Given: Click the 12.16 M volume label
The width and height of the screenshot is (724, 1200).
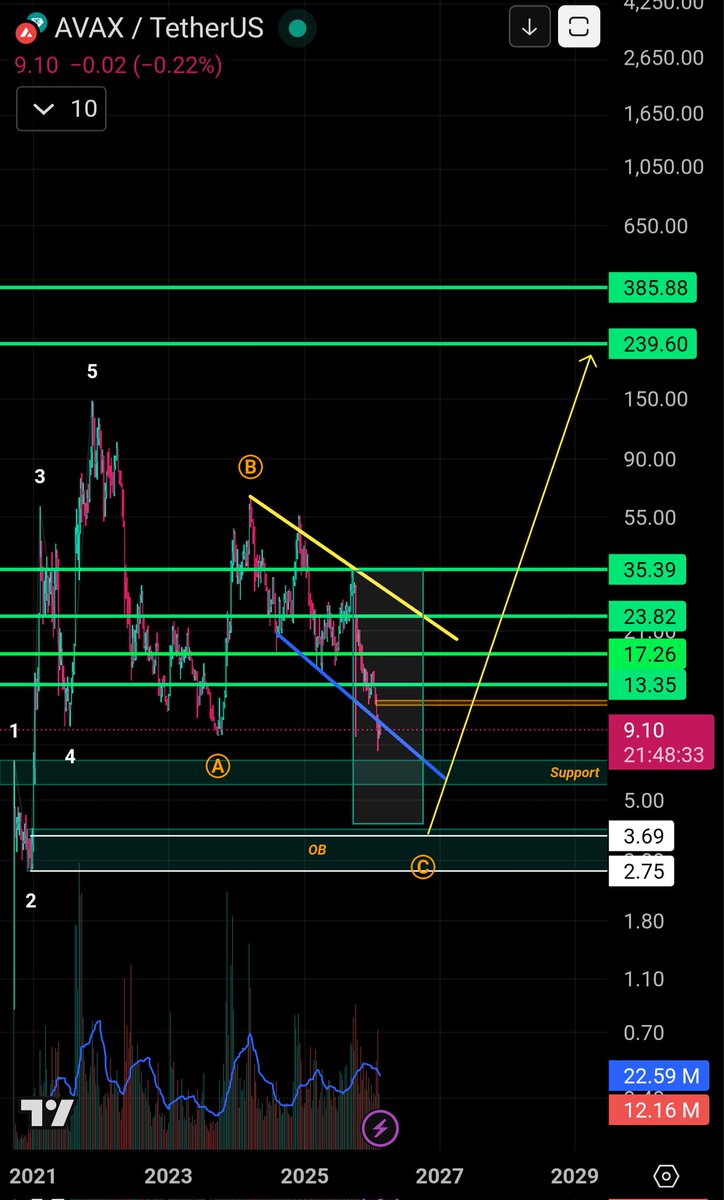Looking at the screenshot, I should coord(660,1108).
